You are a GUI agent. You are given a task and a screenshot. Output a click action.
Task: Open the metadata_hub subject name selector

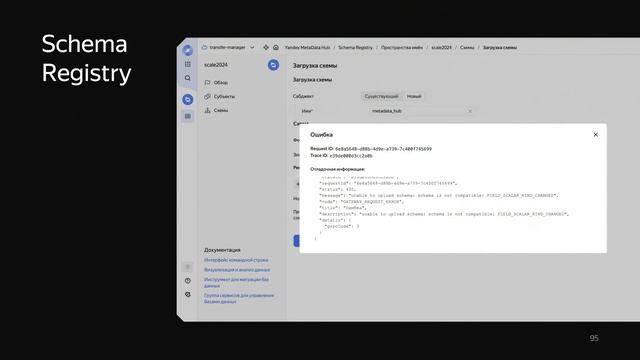pyautogui.click(x=422, y=111)
